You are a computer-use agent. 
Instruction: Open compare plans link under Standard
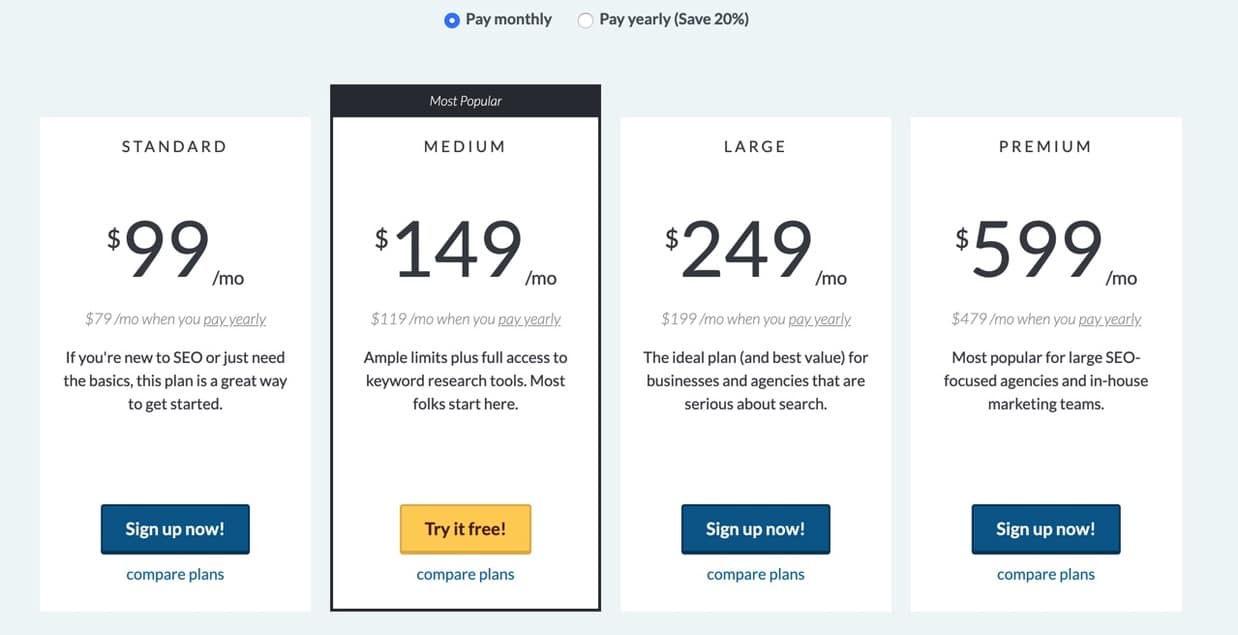pos(175,575)
